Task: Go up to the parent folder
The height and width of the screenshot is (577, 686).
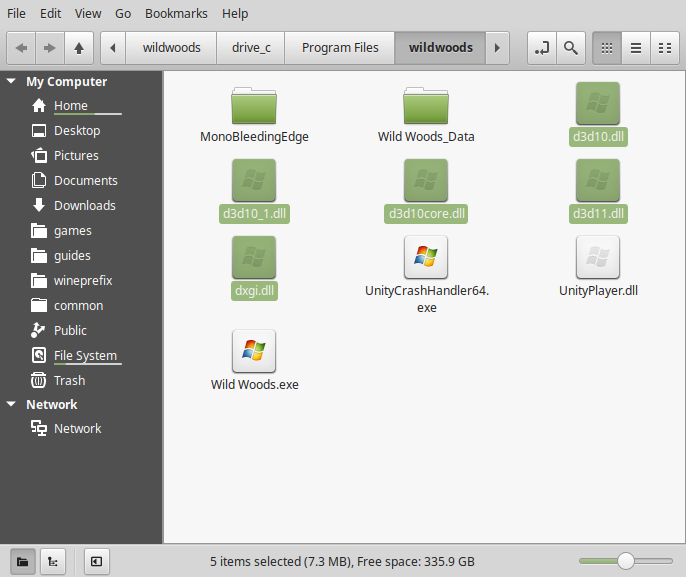Action: (79, 48)
